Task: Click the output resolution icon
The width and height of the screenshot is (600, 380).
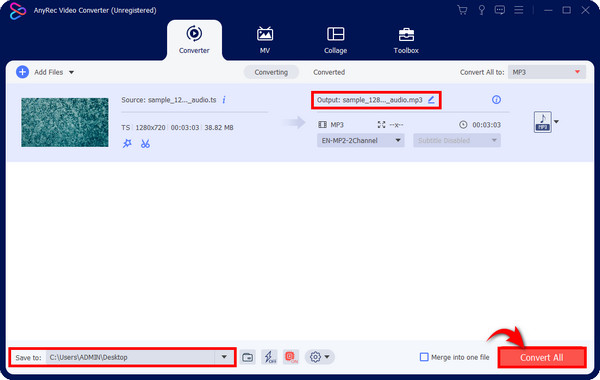Action: tap(381, 125)
